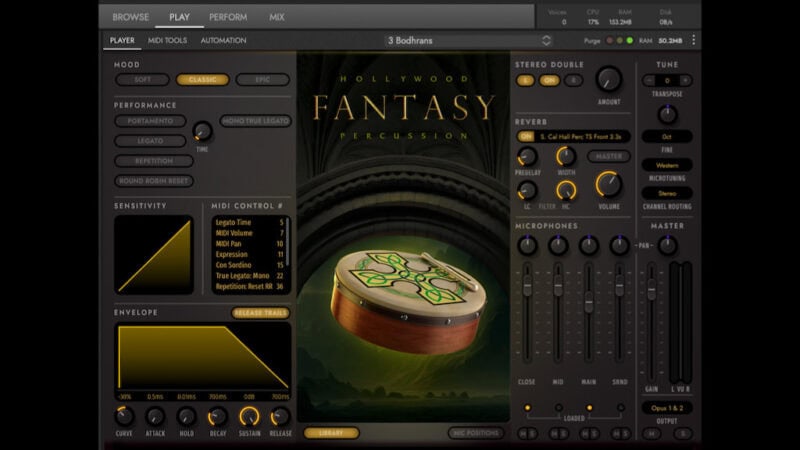The width and height of the screenshot is (800, 450).
Task: Click the Stereo Double Amount knob
Action: pos(608,80)
